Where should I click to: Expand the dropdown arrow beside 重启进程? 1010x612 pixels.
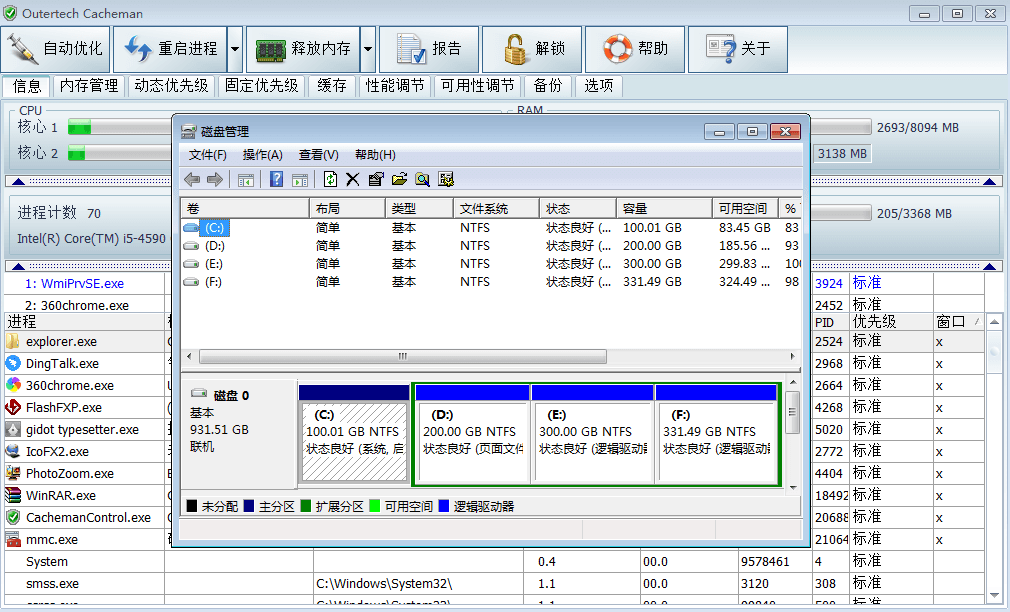pyautogui.click(x=235, y=49)
